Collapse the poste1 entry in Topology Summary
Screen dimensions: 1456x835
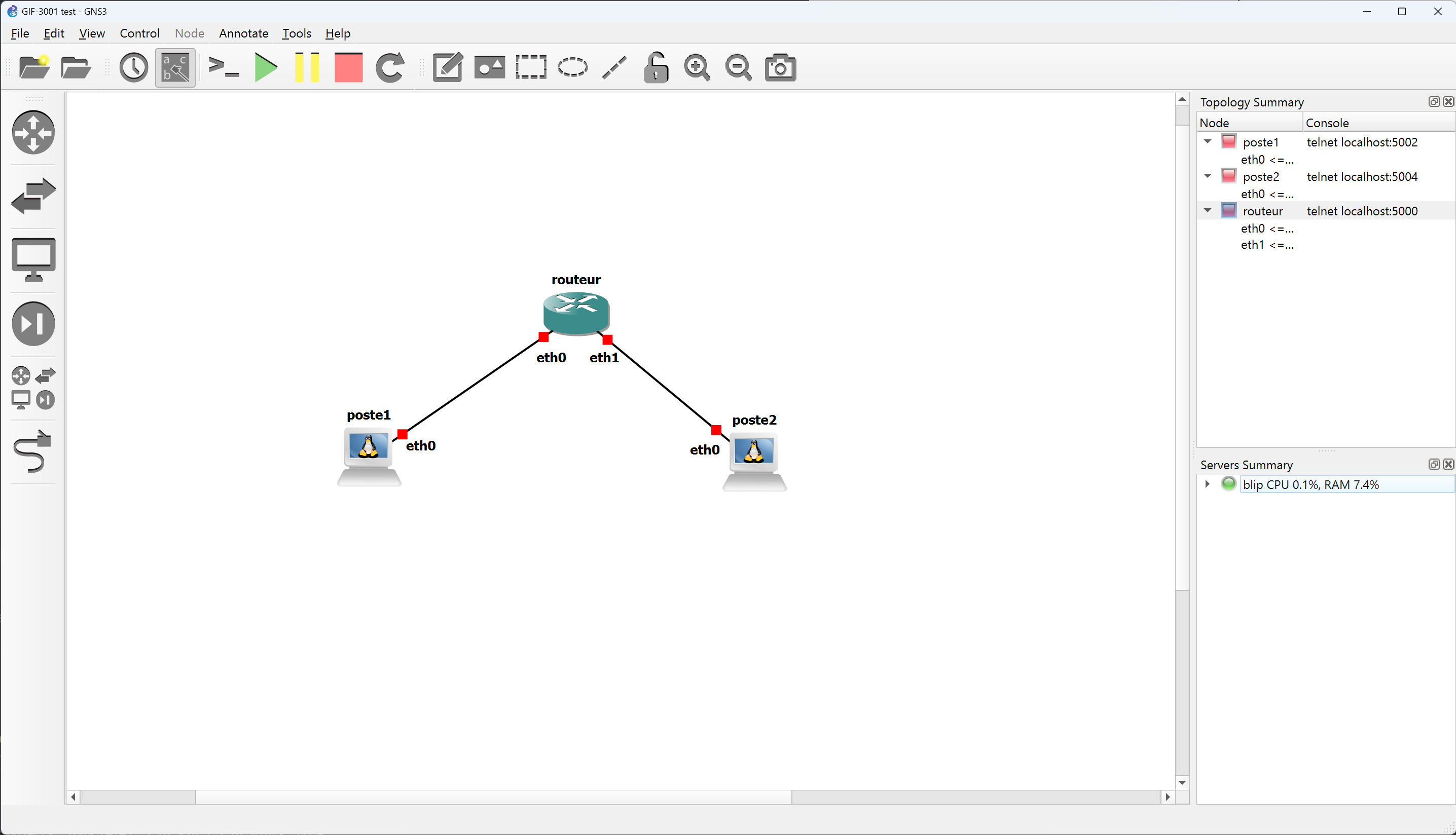coord(1207,142)
